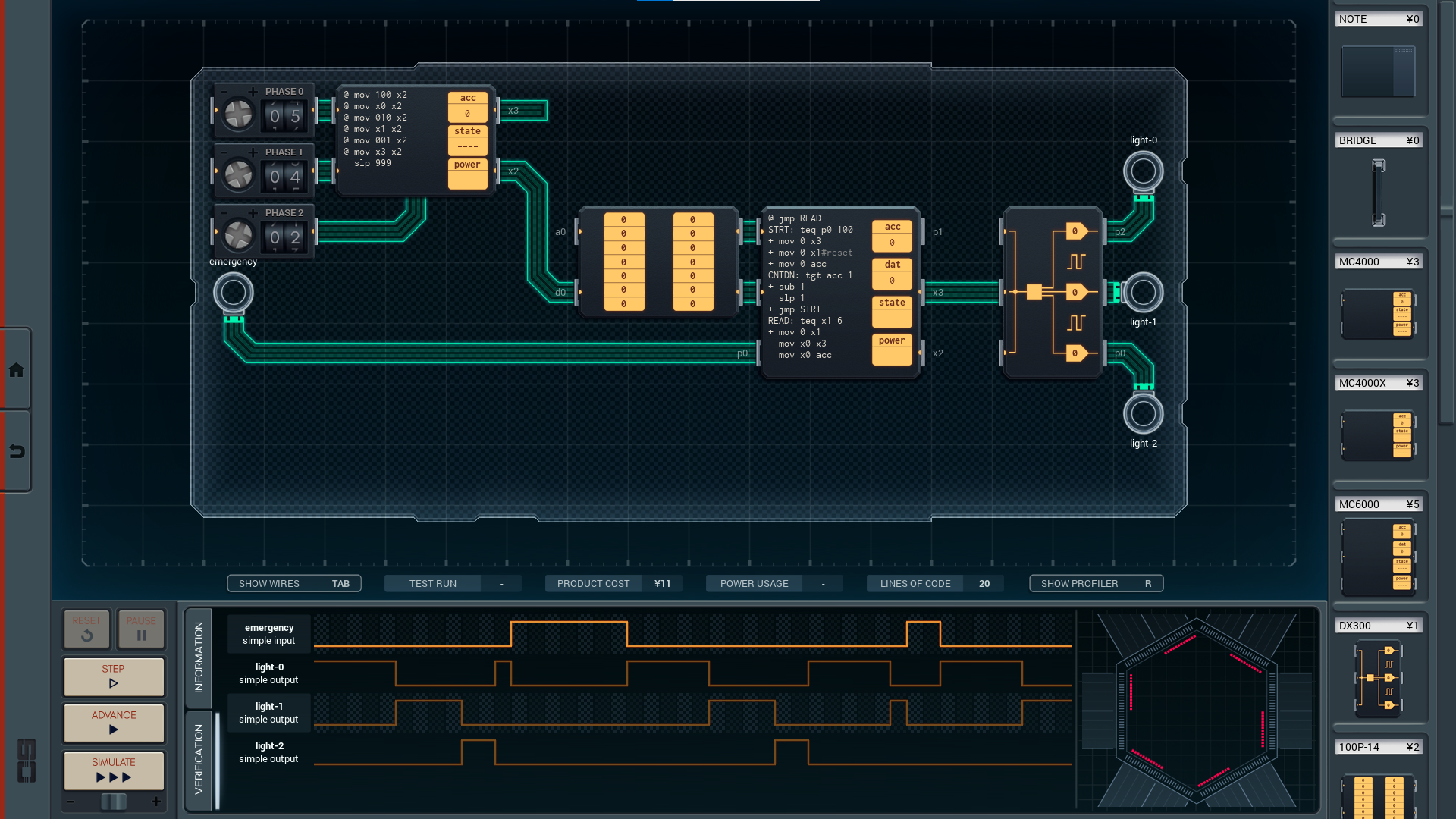Click the STEP button

point(114,676)
